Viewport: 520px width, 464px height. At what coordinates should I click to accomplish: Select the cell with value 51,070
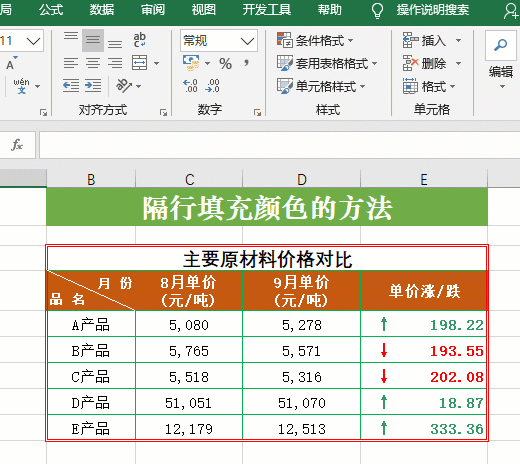tap(302, 402)
